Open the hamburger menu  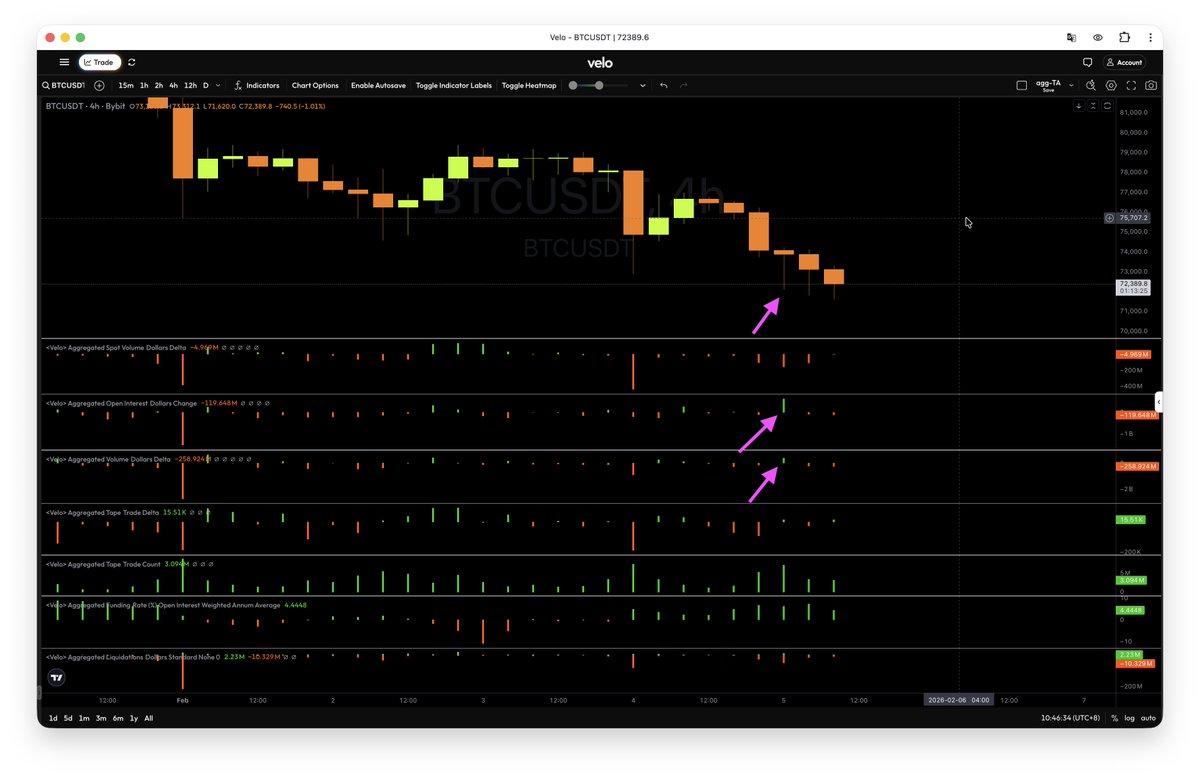tap(64, 62)
